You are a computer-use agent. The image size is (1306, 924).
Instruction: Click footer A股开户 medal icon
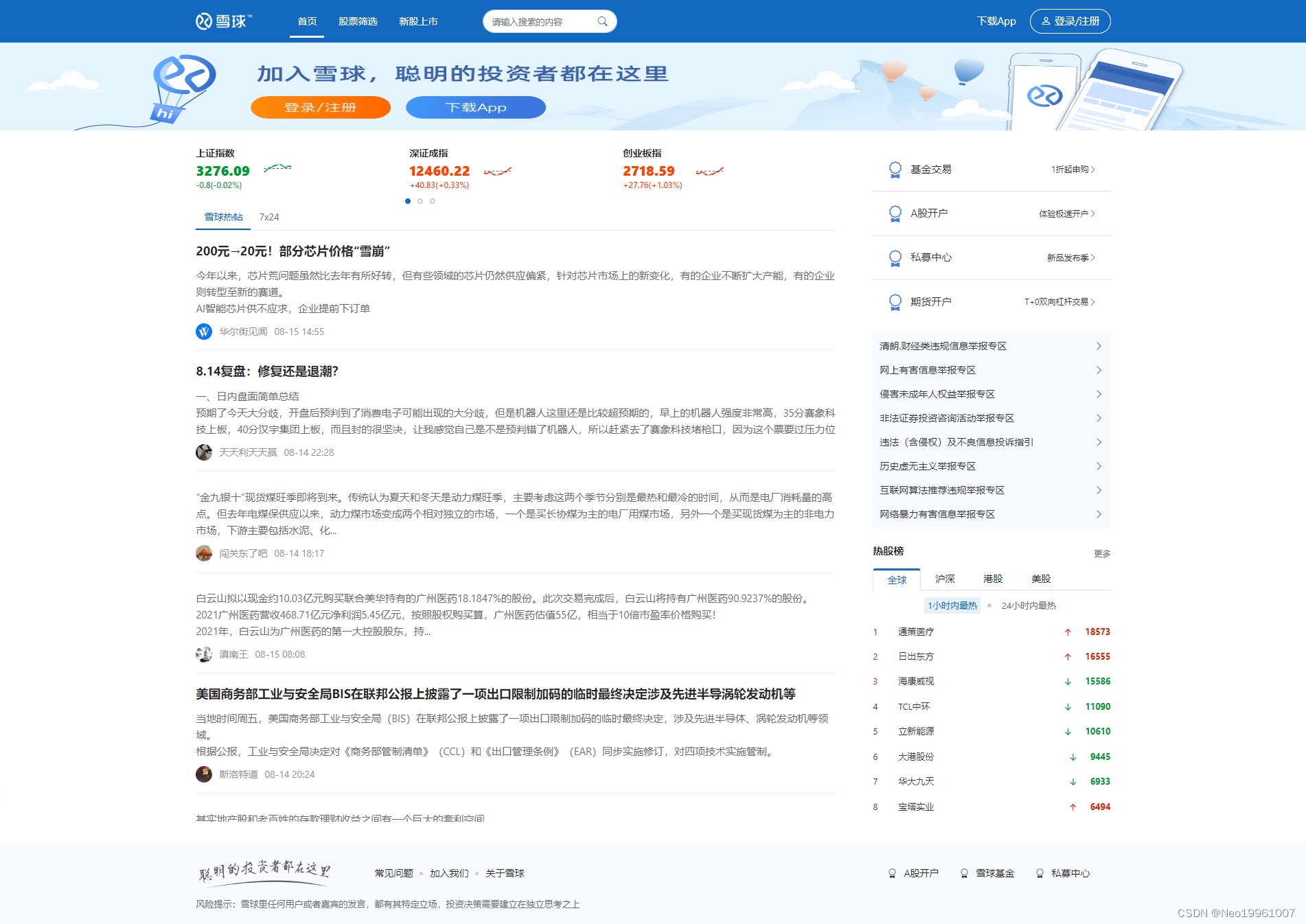click(x=892, y=873)
